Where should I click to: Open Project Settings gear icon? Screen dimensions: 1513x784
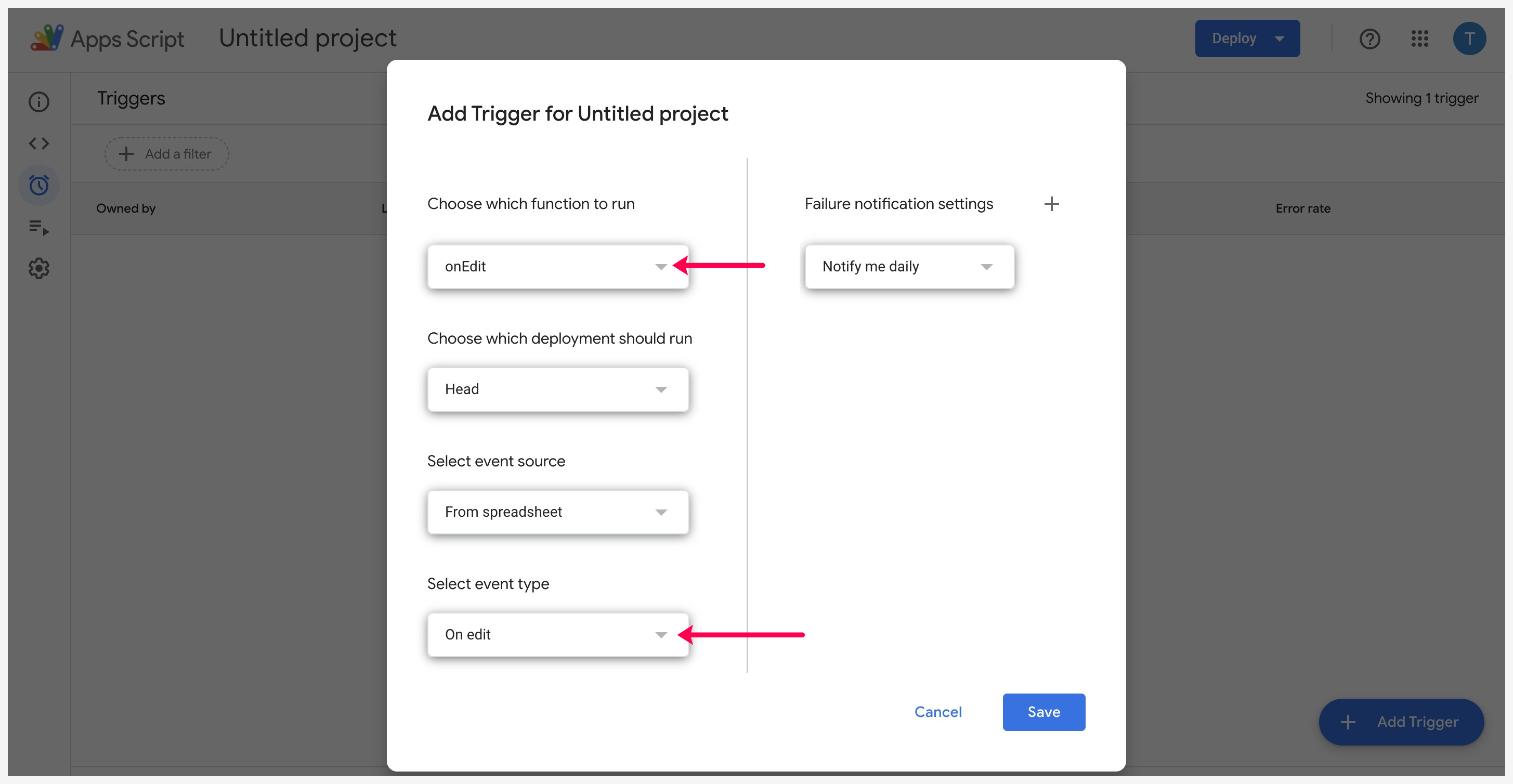(x=39, y=268)
